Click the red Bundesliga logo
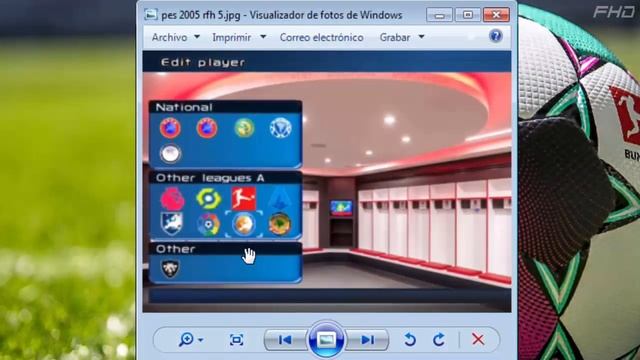 click(x=244, y=199)
